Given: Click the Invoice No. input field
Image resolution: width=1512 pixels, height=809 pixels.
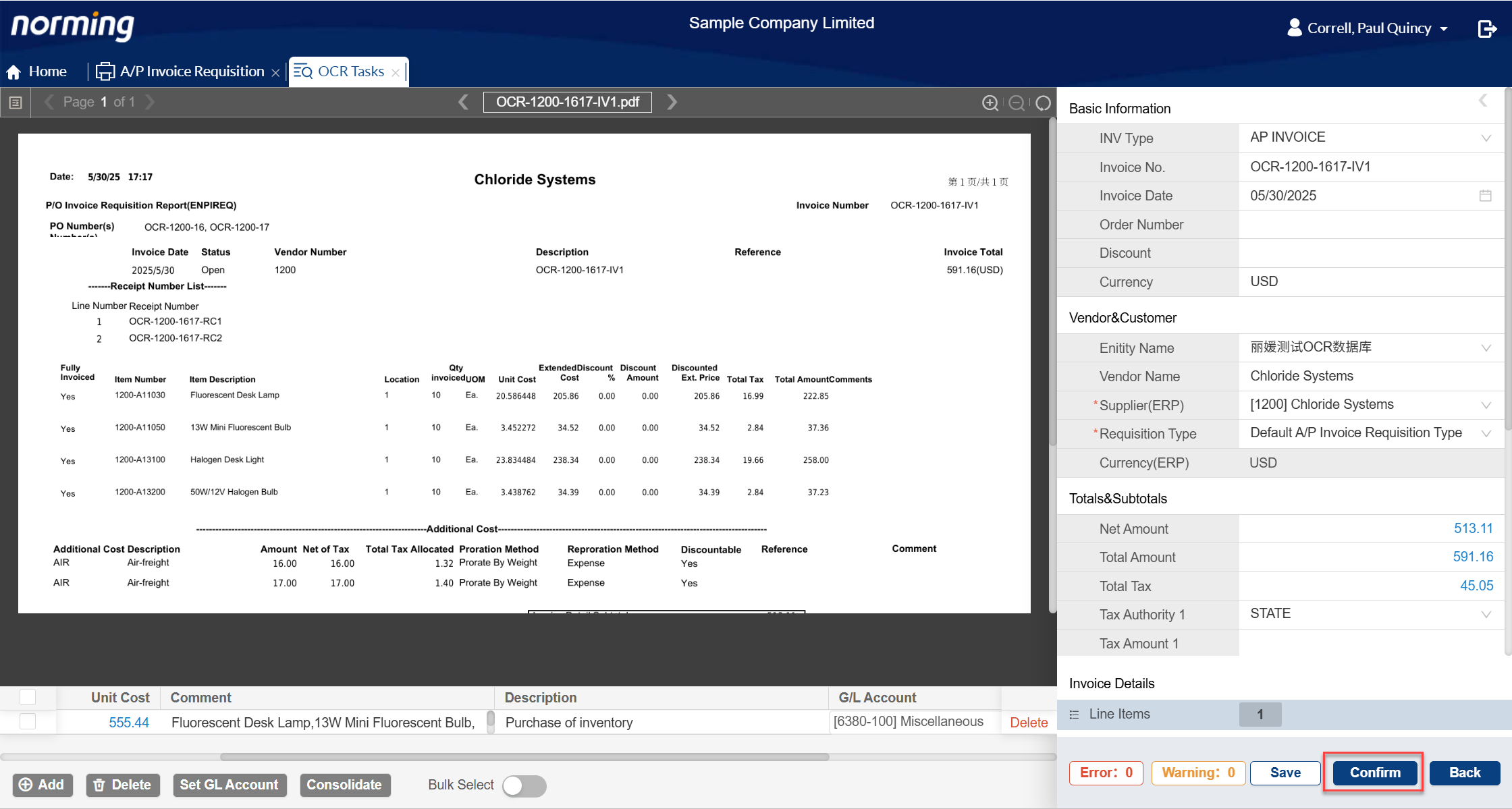Looking at the screenshot, I should point(1372,167).
